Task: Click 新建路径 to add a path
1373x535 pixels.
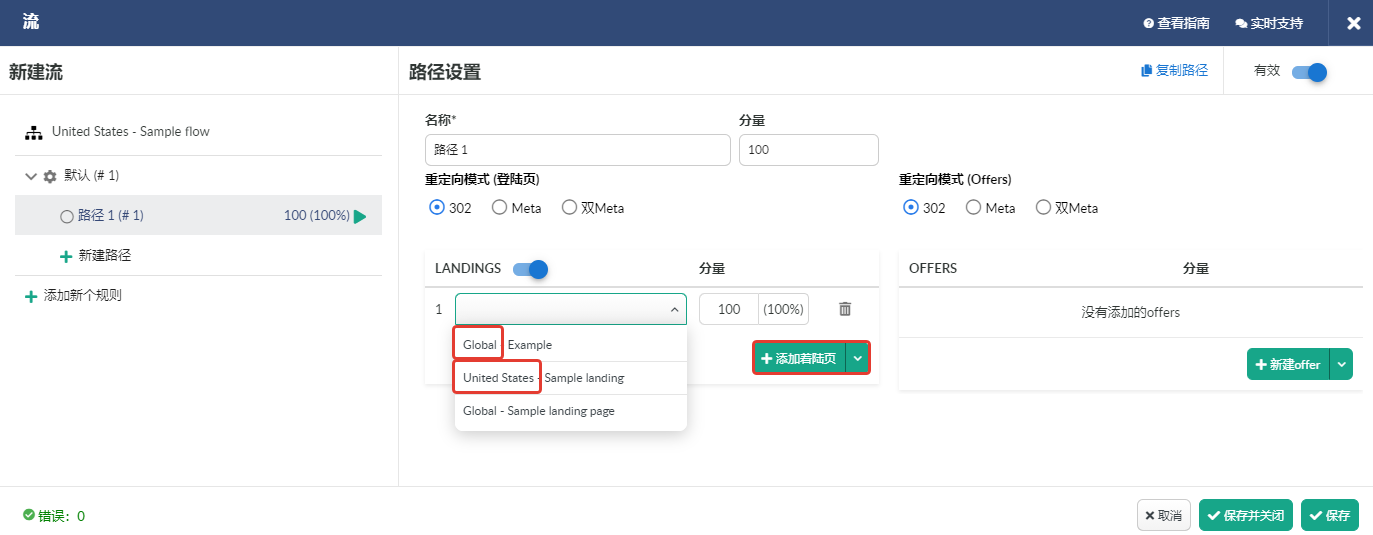Action: [x=96, y=256]
